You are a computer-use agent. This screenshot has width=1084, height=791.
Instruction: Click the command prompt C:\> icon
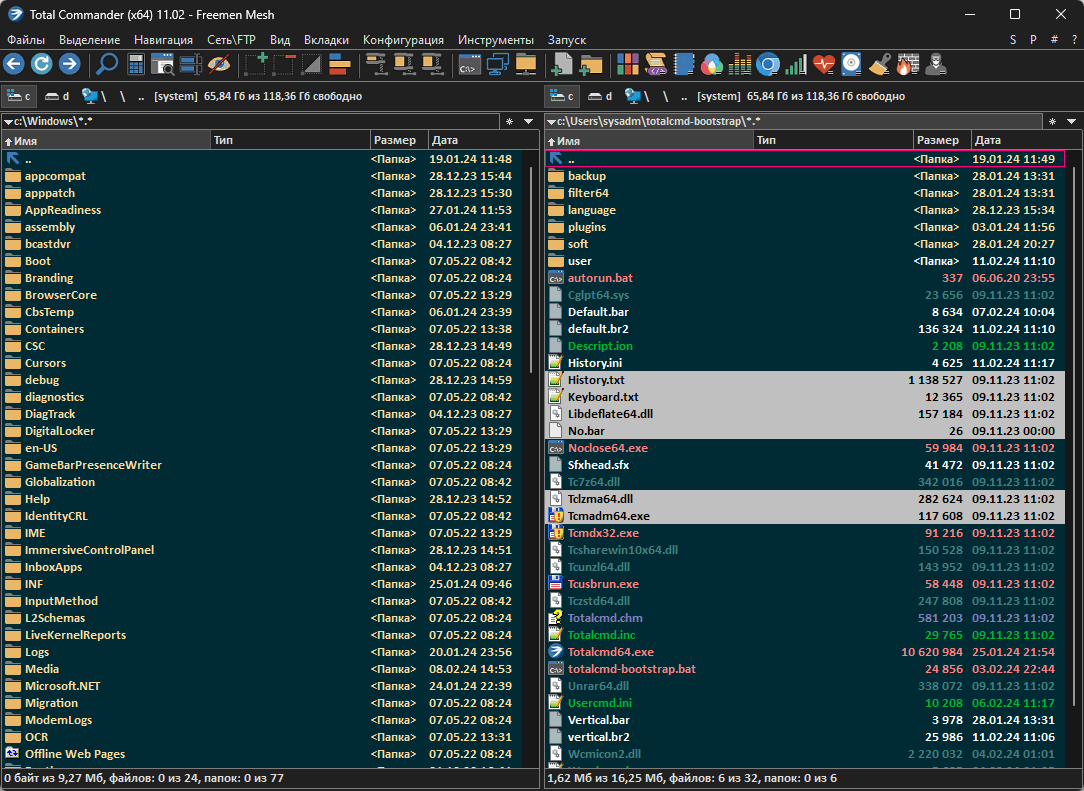[x=468, y=65]
